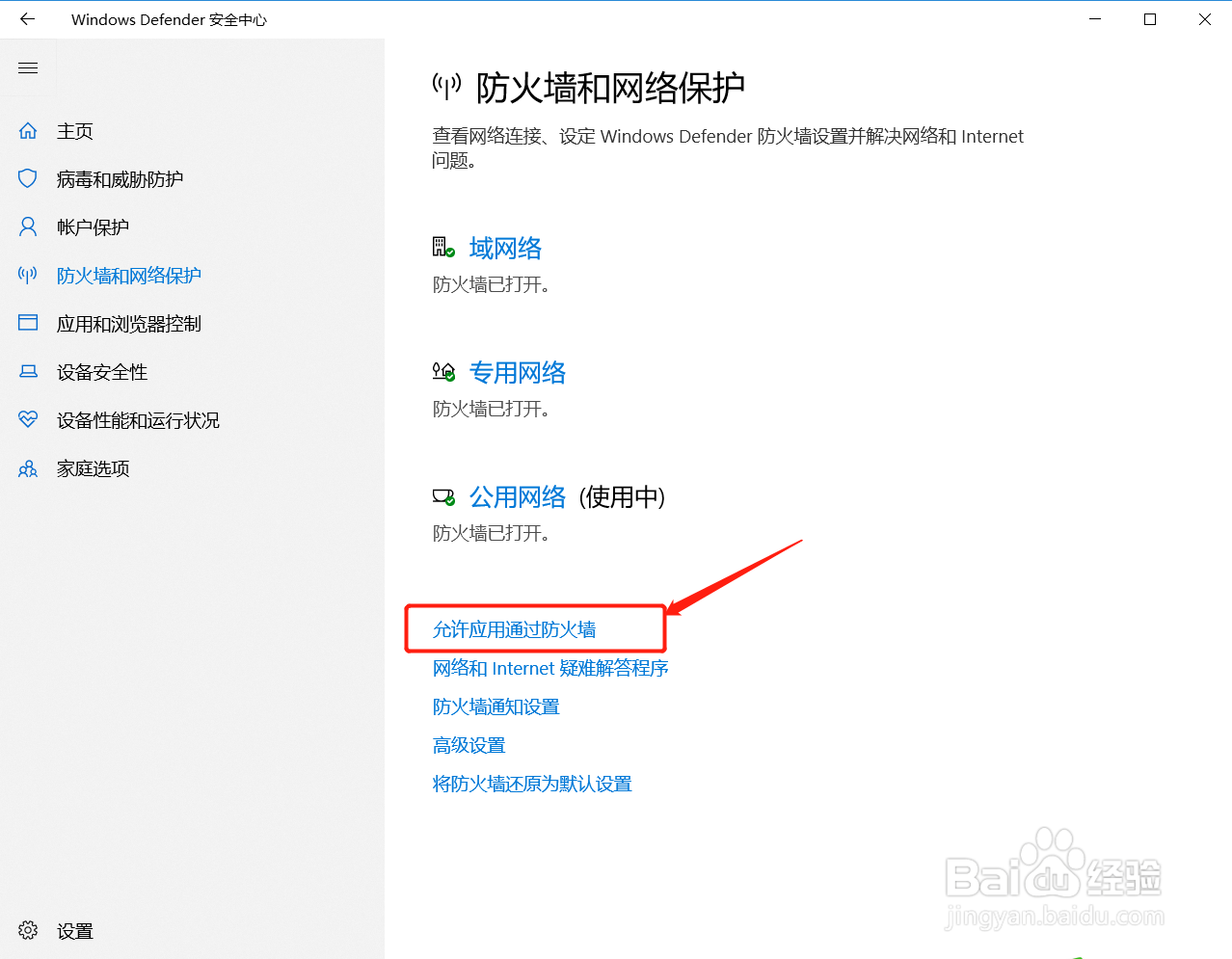The width and height of the screenshot is (1232, 959).
Task: Click 允许应用通过防火墙 link
Action: pyautogui.click(x=515, y=629)
